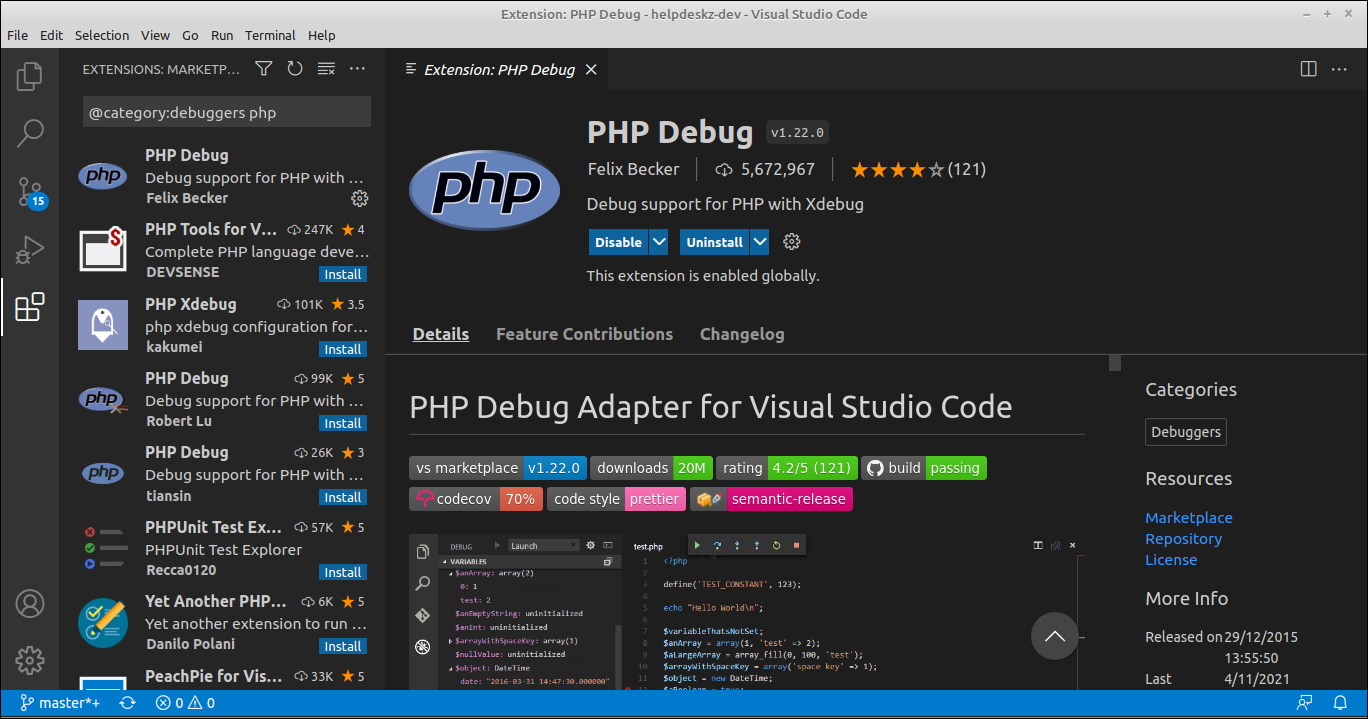1368x719 pixels.
Task: Switch to the Changelog tab
Action: point(742,333)
